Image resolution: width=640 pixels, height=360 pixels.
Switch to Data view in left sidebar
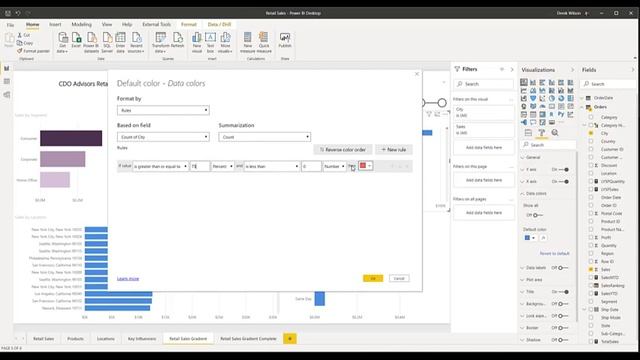tap(7, 81)
